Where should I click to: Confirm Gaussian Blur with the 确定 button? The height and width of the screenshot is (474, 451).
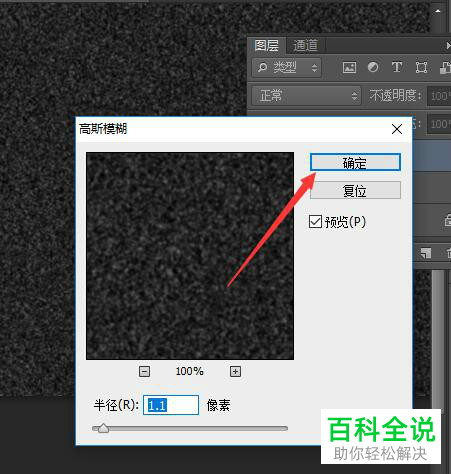click(x=355, y=163)
